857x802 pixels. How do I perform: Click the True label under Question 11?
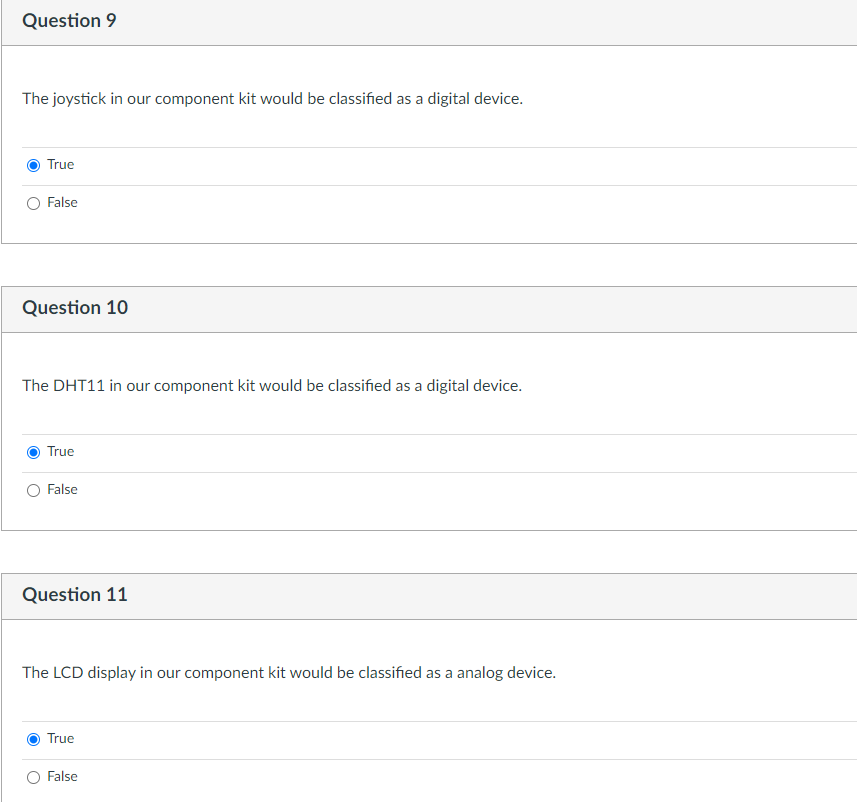pyautogui.click(x=60, y=738)
